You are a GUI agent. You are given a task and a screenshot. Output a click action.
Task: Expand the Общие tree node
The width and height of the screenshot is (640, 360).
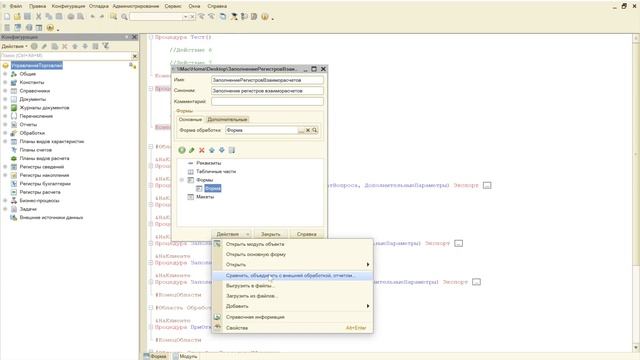(5, 74)
